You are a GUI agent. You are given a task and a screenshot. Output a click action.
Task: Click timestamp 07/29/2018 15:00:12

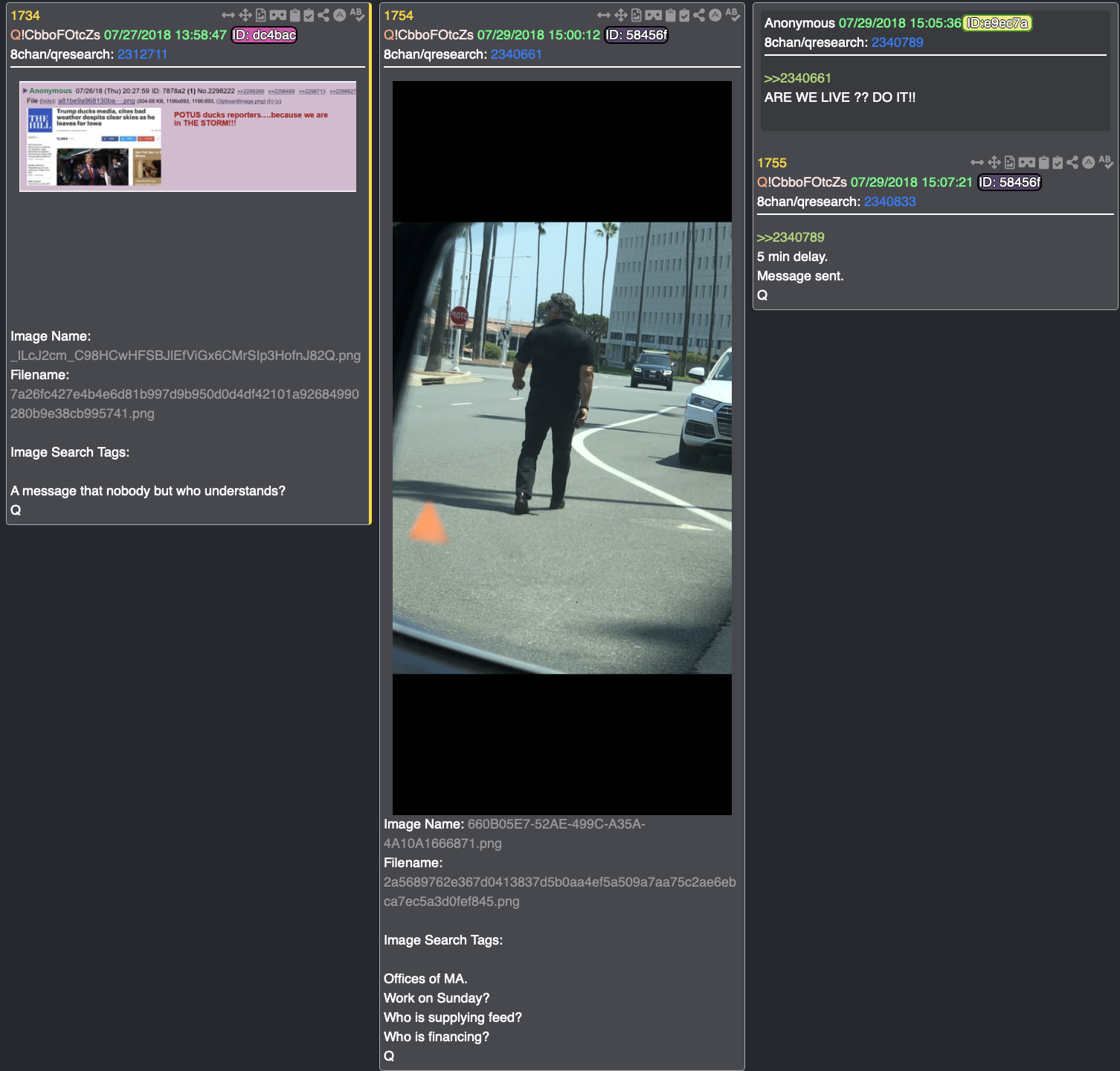click(x=538, y=35)
